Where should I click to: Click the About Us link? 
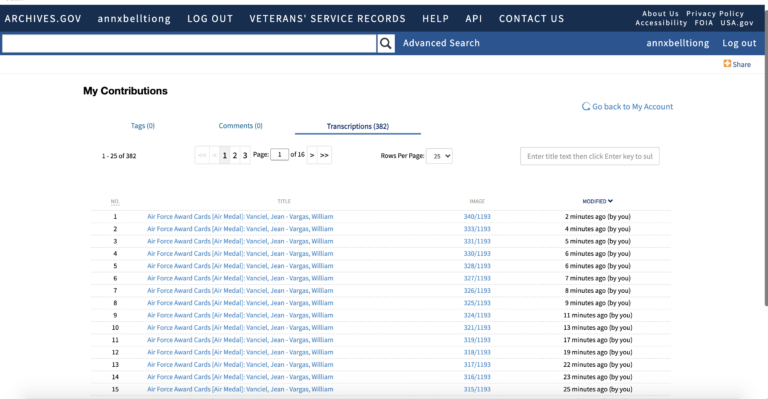pos(660,14)
